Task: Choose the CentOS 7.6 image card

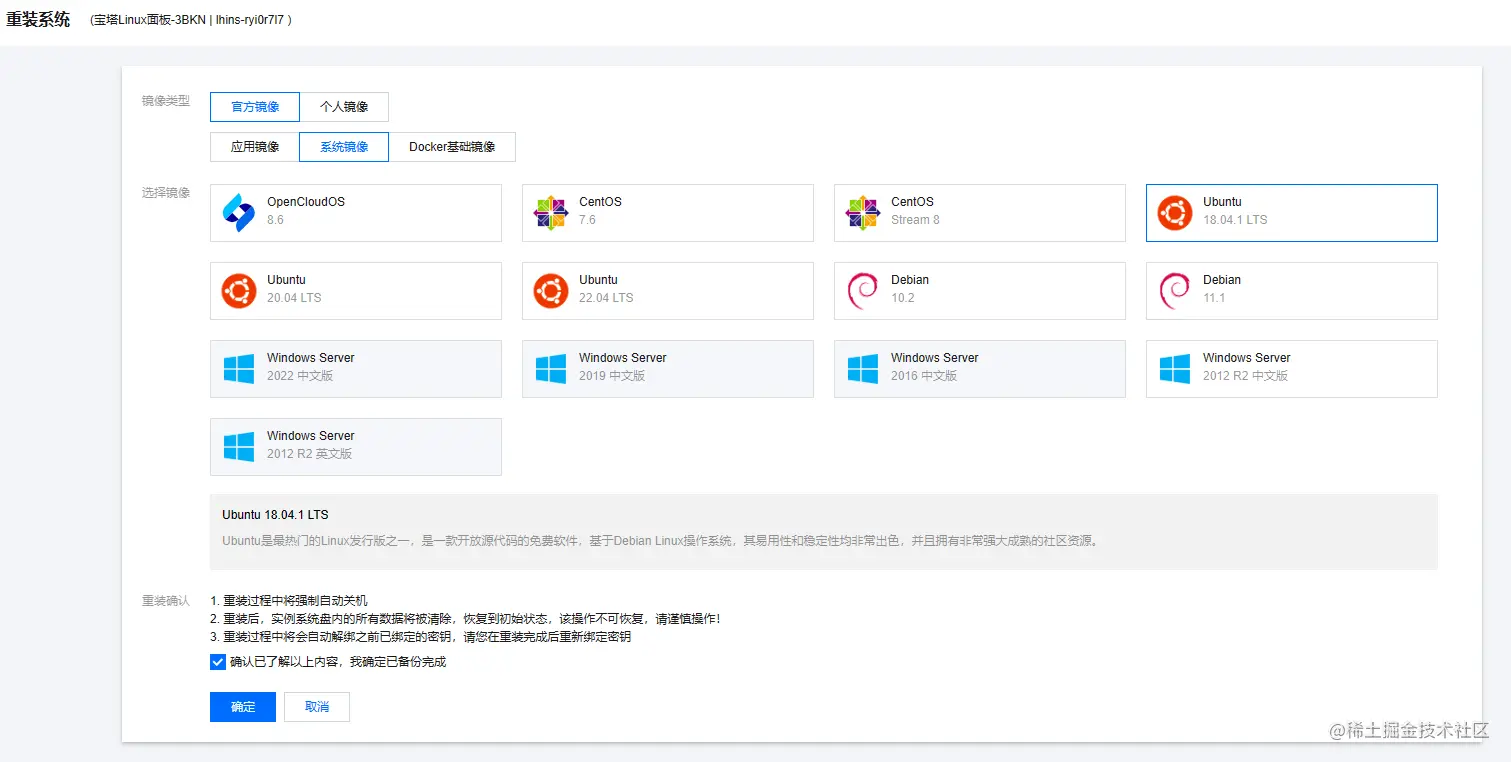Action: click(x=668, y=213)
